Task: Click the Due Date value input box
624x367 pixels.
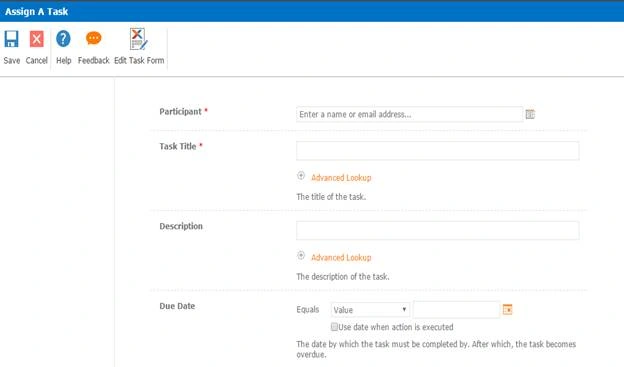Action: [x=456, y=310]
